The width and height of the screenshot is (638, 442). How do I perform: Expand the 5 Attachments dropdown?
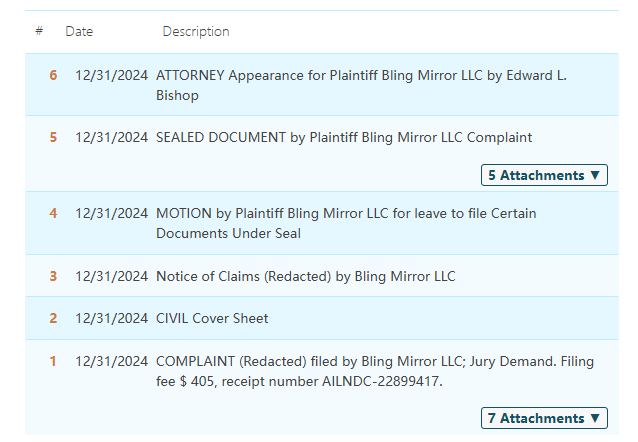[544, 175]
